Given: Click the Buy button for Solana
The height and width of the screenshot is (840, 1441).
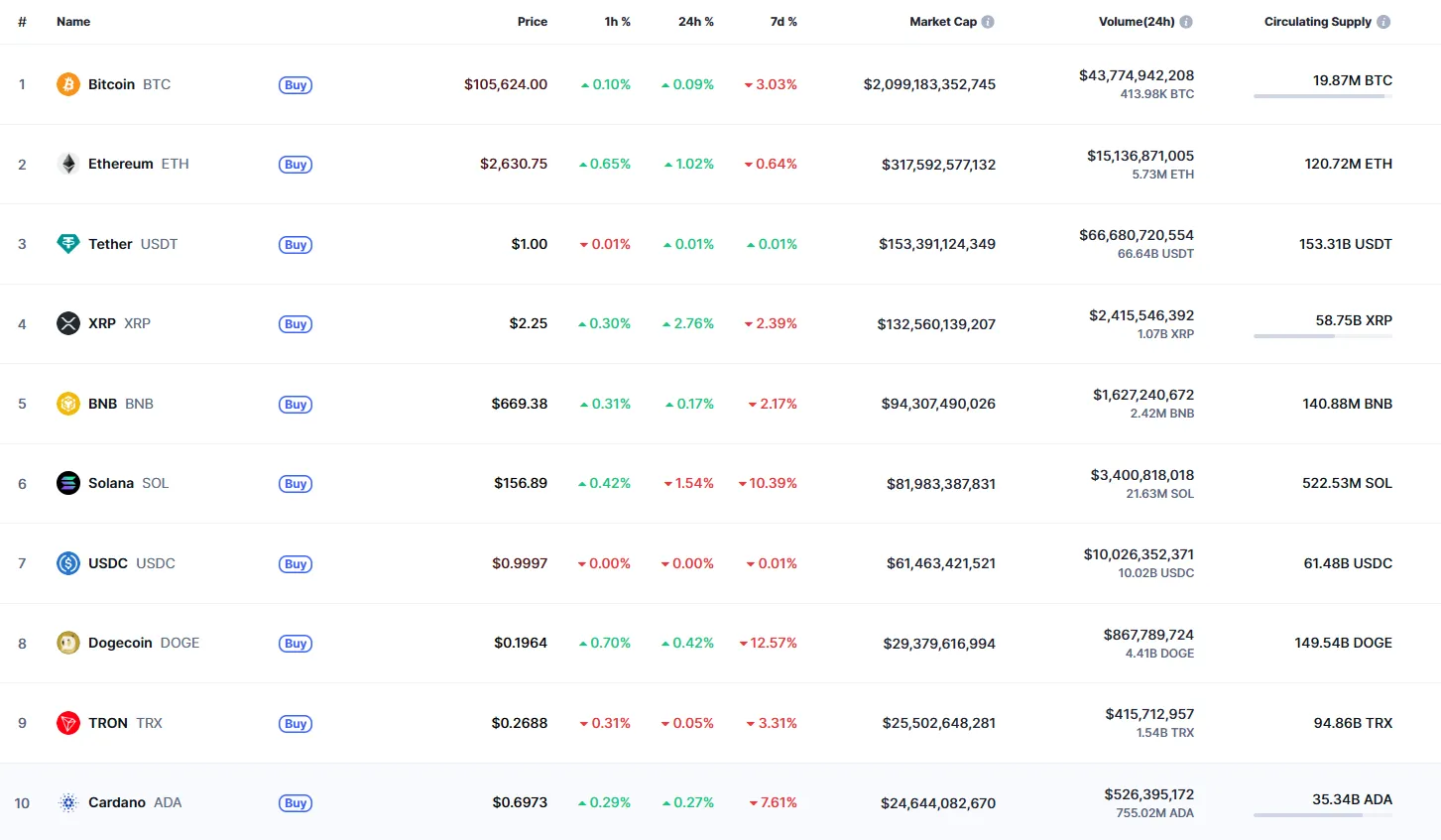Looking at the screenshot, I should (x=296, y=484).
